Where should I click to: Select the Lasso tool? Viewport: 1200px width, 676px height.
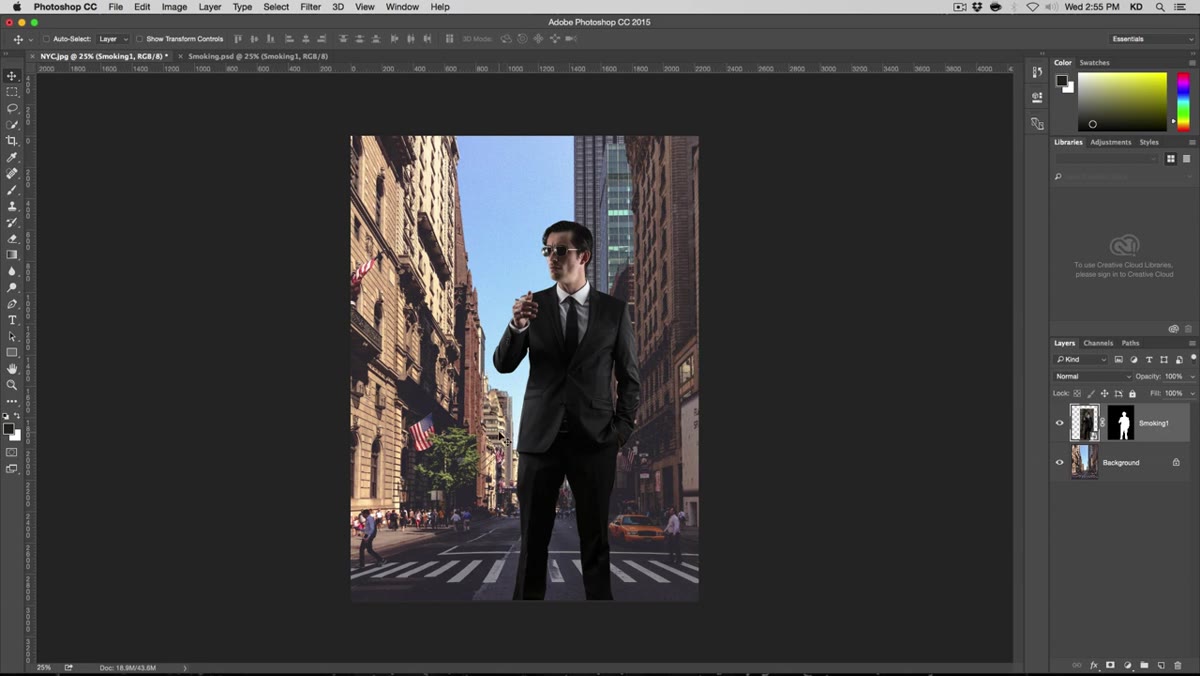pyautogui.click(x=12, y=108)
